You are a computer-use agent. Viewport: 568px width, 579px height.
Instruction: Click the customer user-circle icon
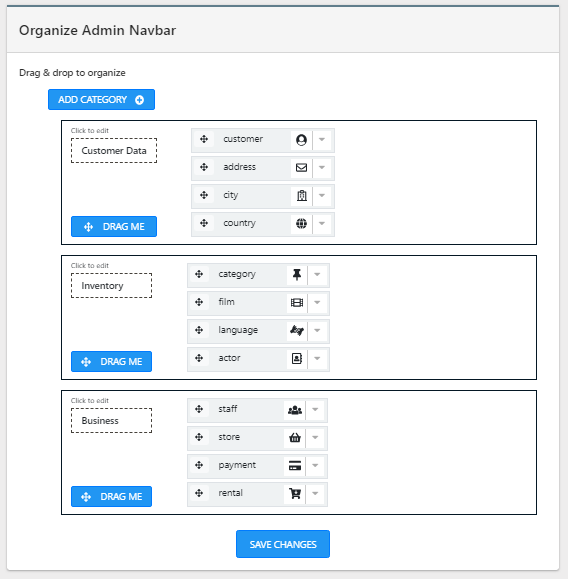[x=301, y=140]
